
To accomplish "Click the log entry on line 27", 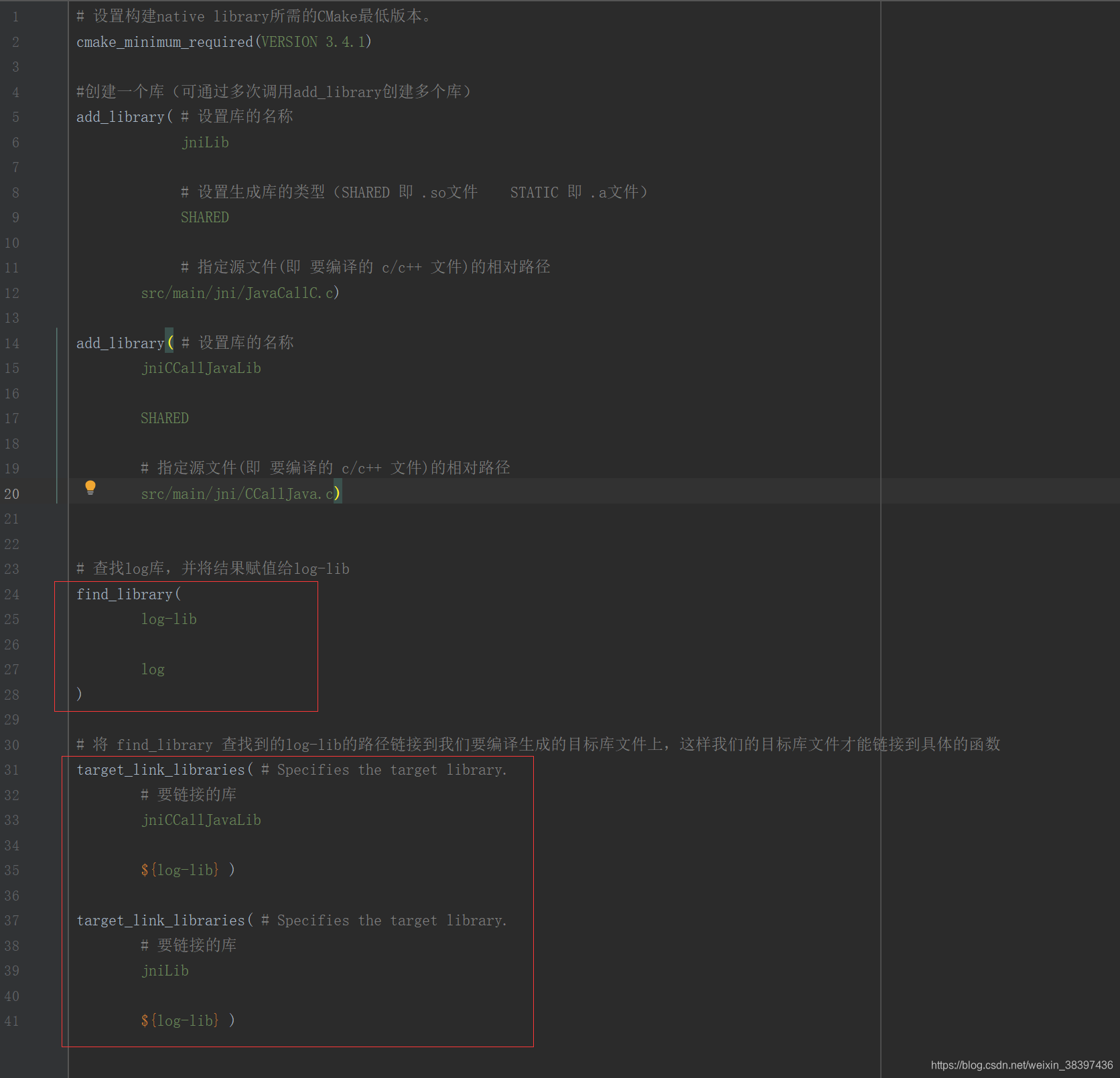I will click(153, 670).
